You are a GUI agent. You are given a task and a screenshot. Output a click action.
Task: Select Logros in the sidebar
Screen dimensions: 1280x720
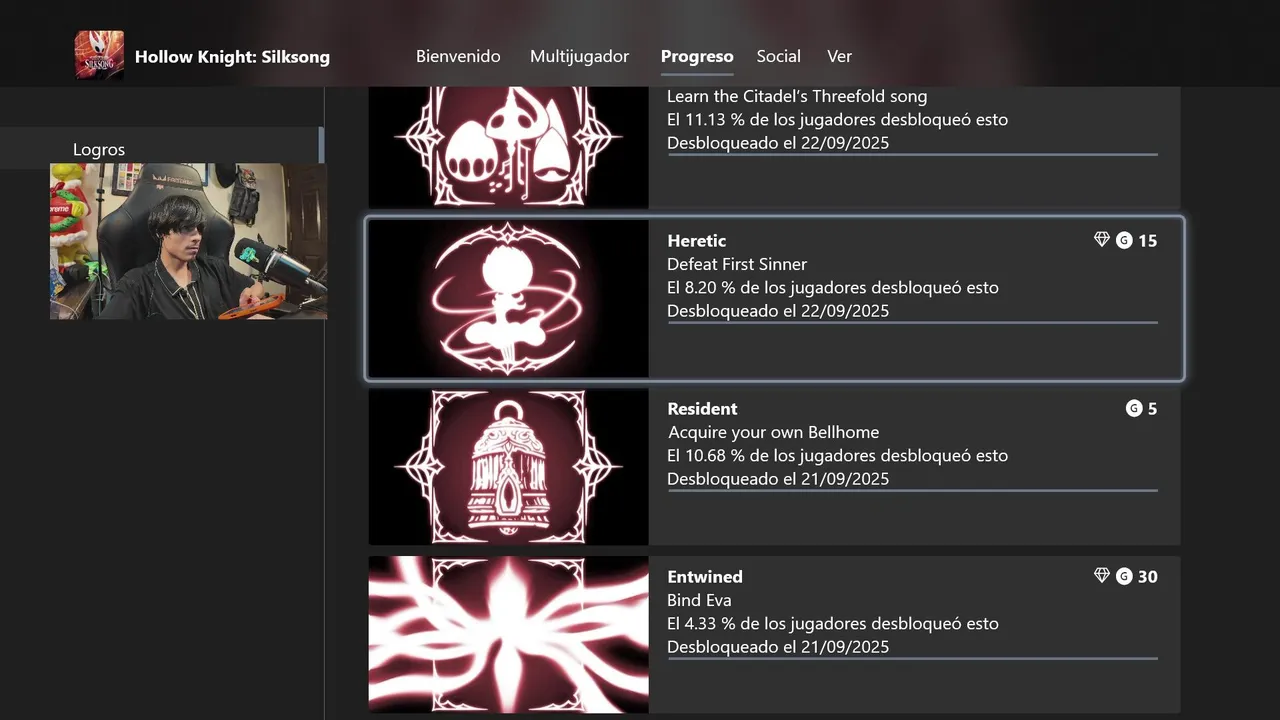(99, 149)
